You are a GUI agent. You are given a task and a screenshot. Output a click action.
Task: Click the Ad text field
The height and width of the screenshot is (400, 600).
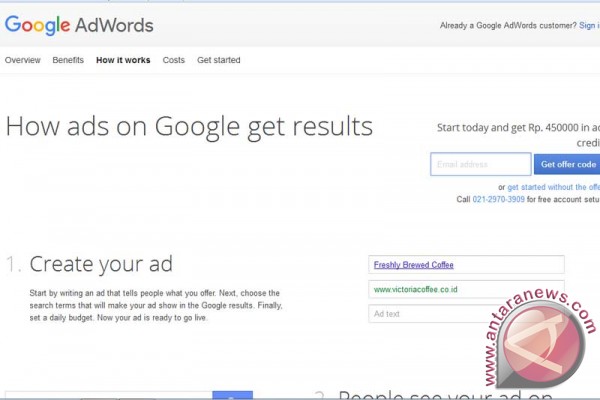(x=466, y=314)
